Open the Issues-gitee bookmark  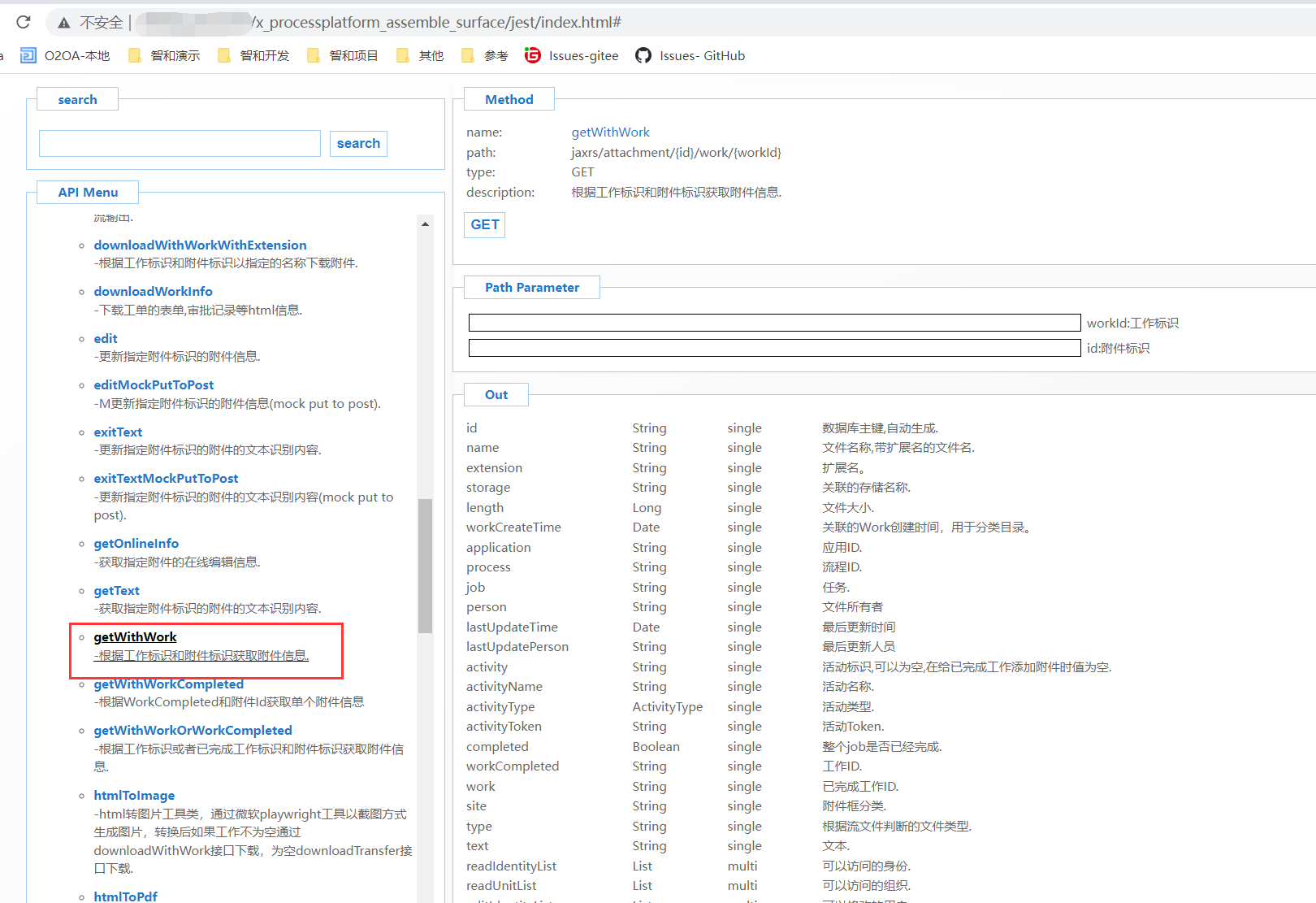point(572,55)
